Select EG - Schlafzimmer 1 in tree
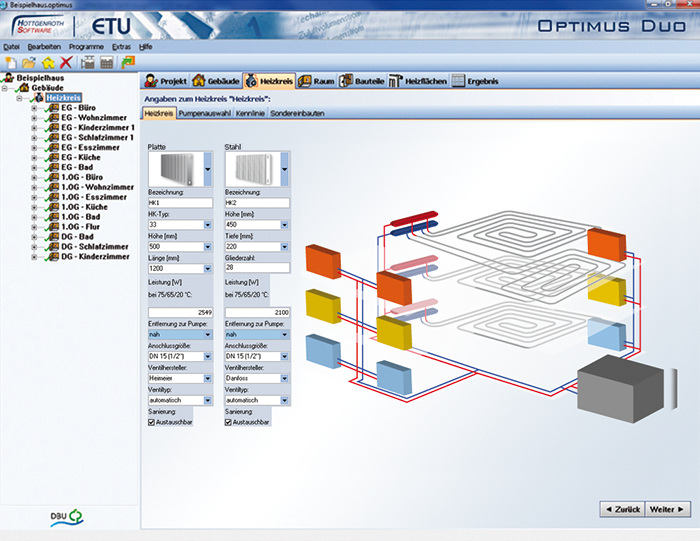This screenshot has width=700, height=541. click(x=97, y=137)
